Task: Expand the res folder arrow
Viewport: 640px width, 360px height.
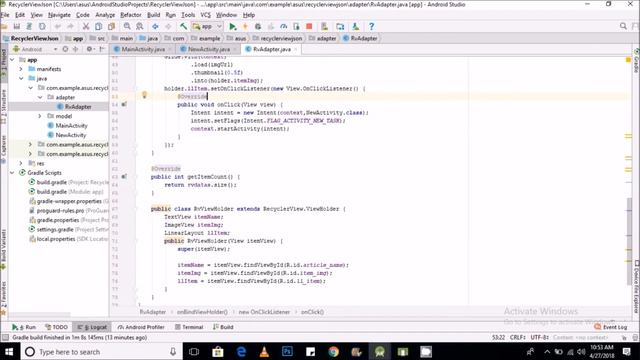Action: [21, 163]
